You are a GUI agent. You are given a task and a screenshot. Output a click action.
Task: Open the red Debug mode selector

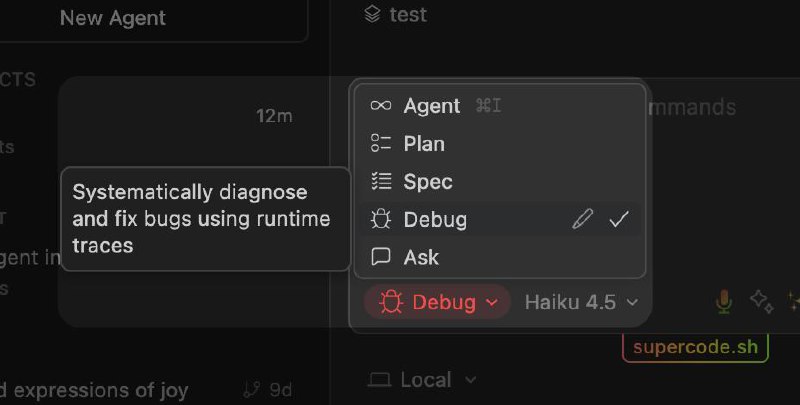pyautogui.click(x=436, y=302)
